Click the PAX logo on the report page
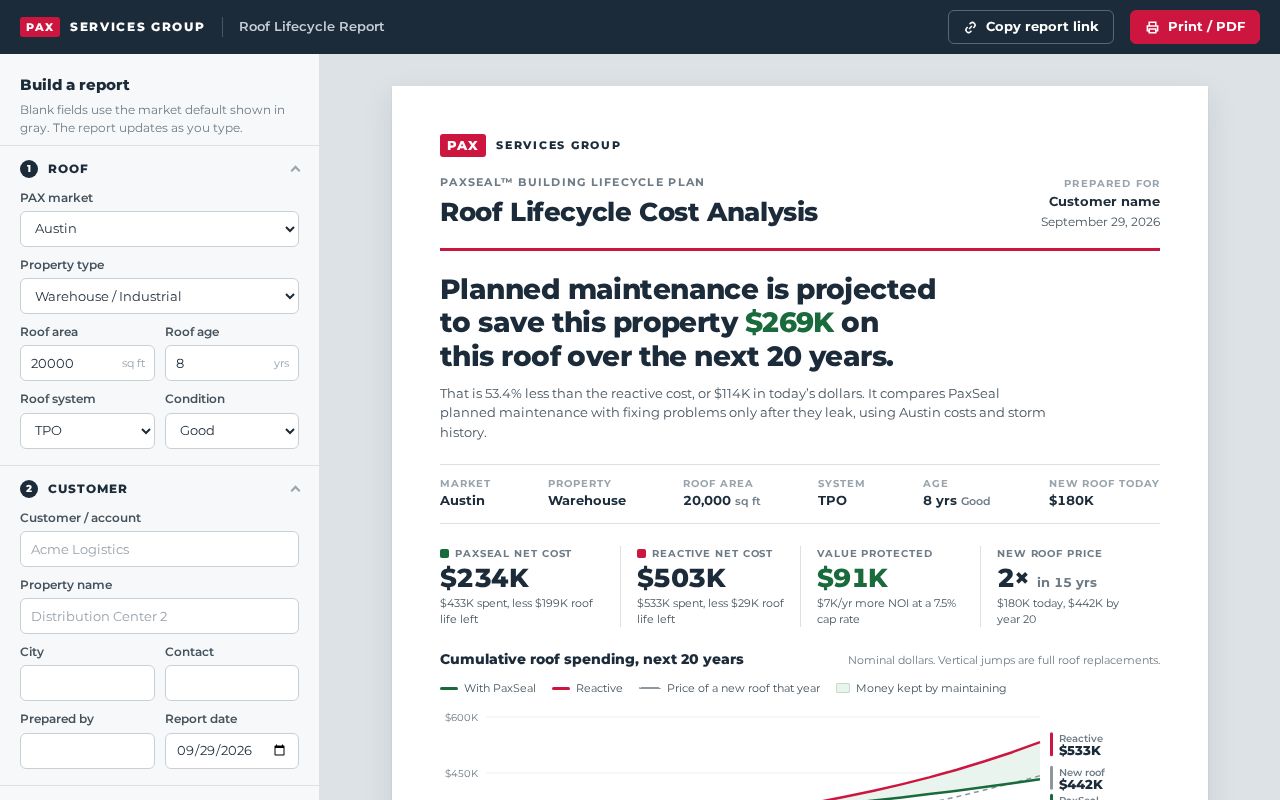The width and height of the screenshot is (1280, 800). coord(463,146)
